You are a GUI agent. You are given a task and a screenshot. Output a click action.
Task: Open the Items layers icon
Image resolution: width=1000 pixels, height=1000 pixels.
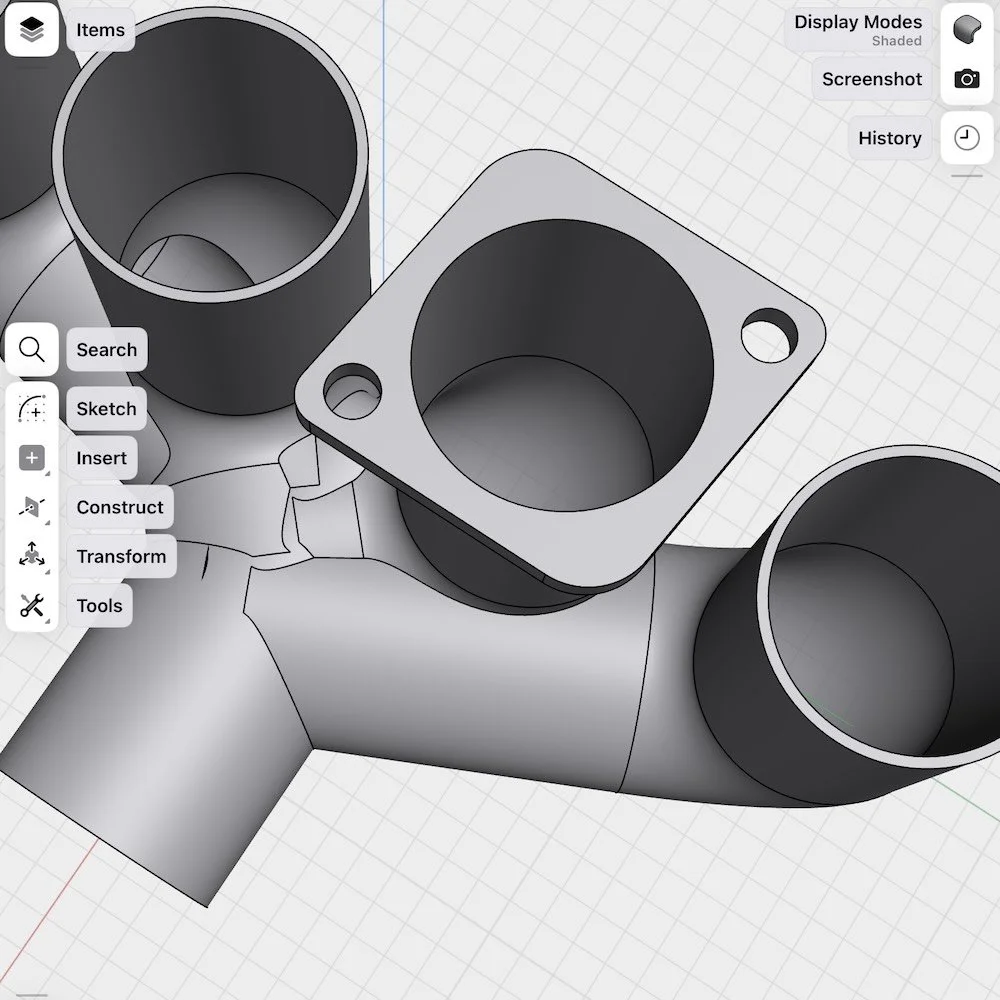click(x=31, y=29)
